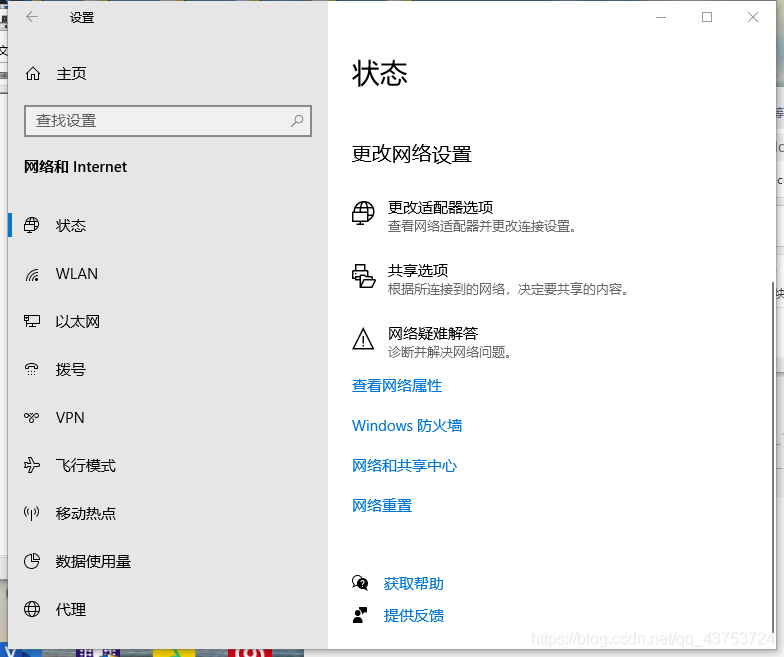Minimize the Settings window
The image size is (784, 657).
[x=661, y=17]
